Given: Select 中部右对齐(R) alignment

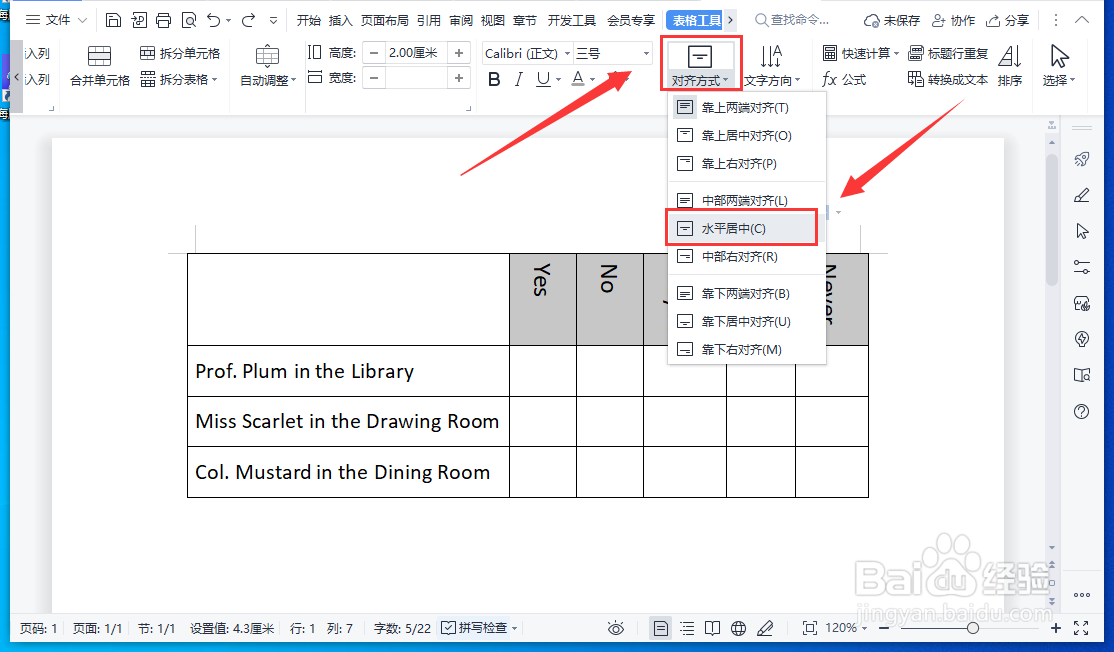Looking at the screenshot, I should click(747, 256).
